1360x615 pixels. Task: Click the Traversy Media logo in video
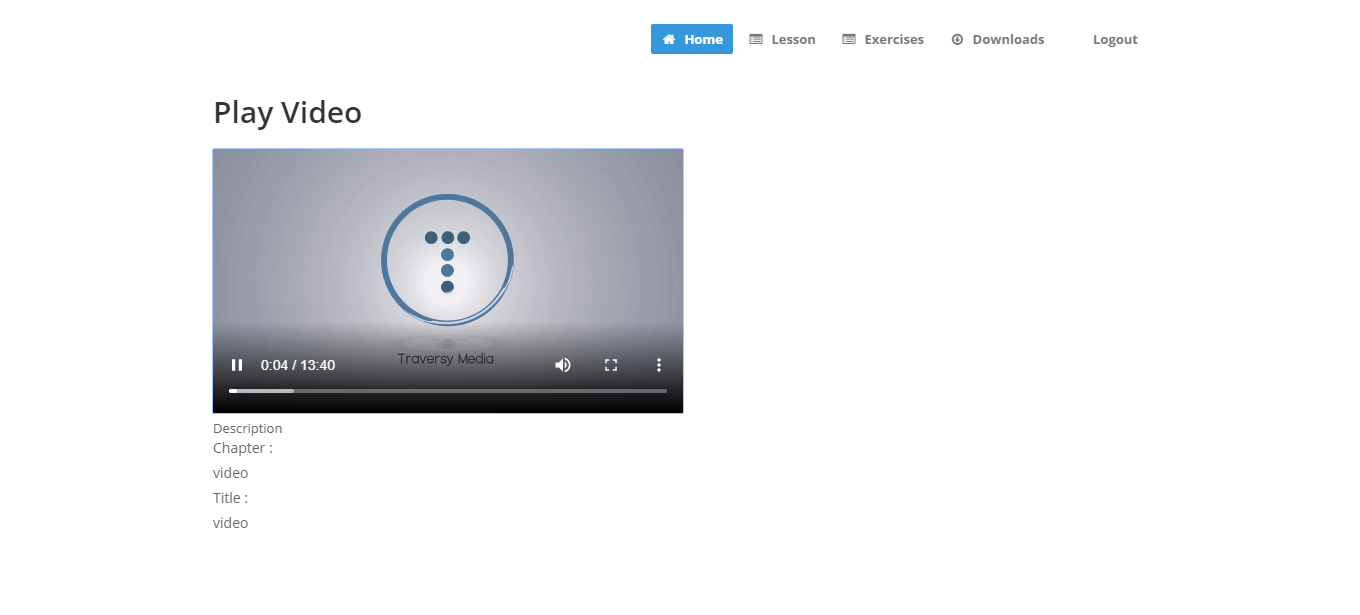pos(447,260)
